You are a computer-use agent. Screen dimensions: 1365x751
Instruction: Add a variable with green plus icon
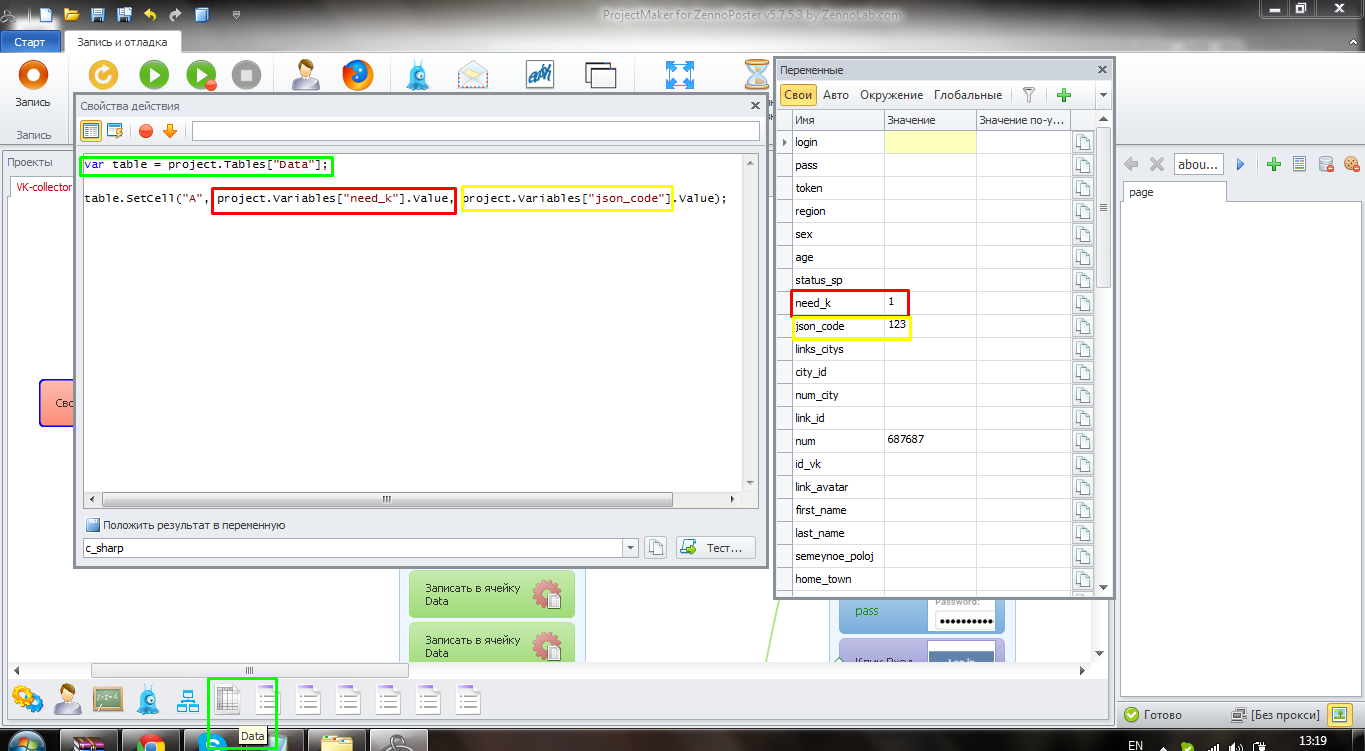click(1064, 95)
